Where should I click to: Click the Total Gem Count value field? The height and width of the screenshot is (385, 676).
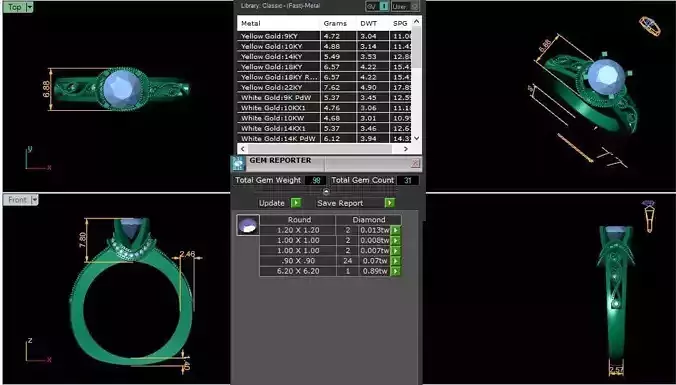(x=407, y=180)
